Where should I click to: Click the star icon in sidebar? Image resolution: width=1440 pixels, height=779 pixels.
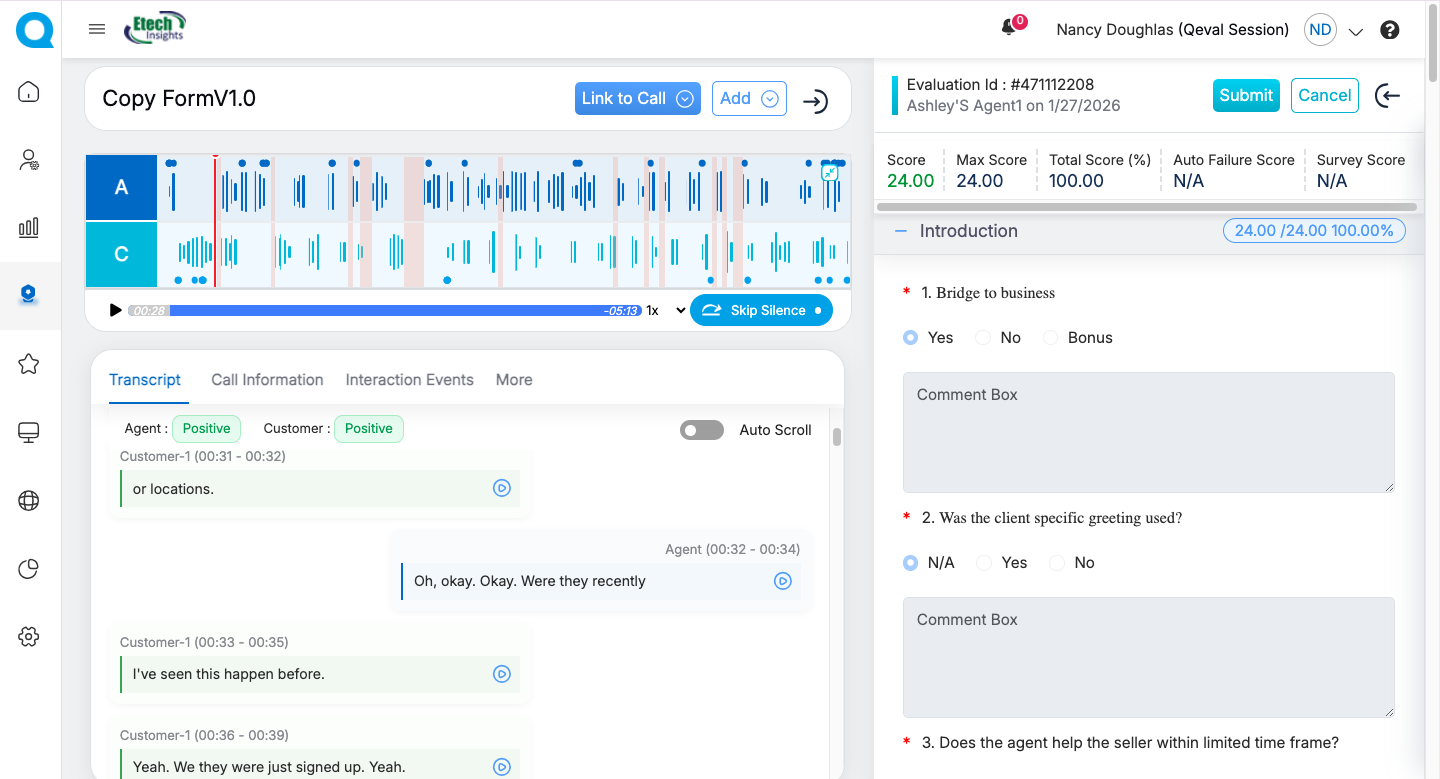(x=29, y=363)
